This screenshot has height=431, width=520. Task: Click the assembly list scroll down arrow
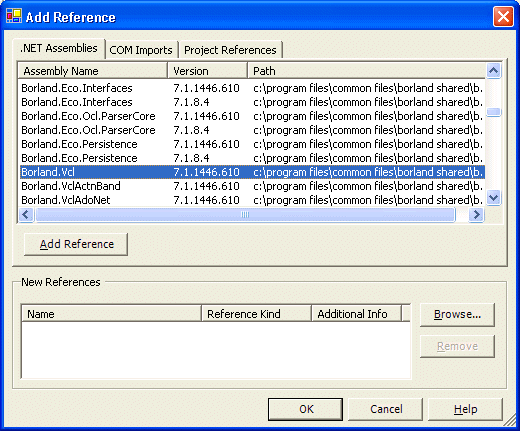[493, 198]
